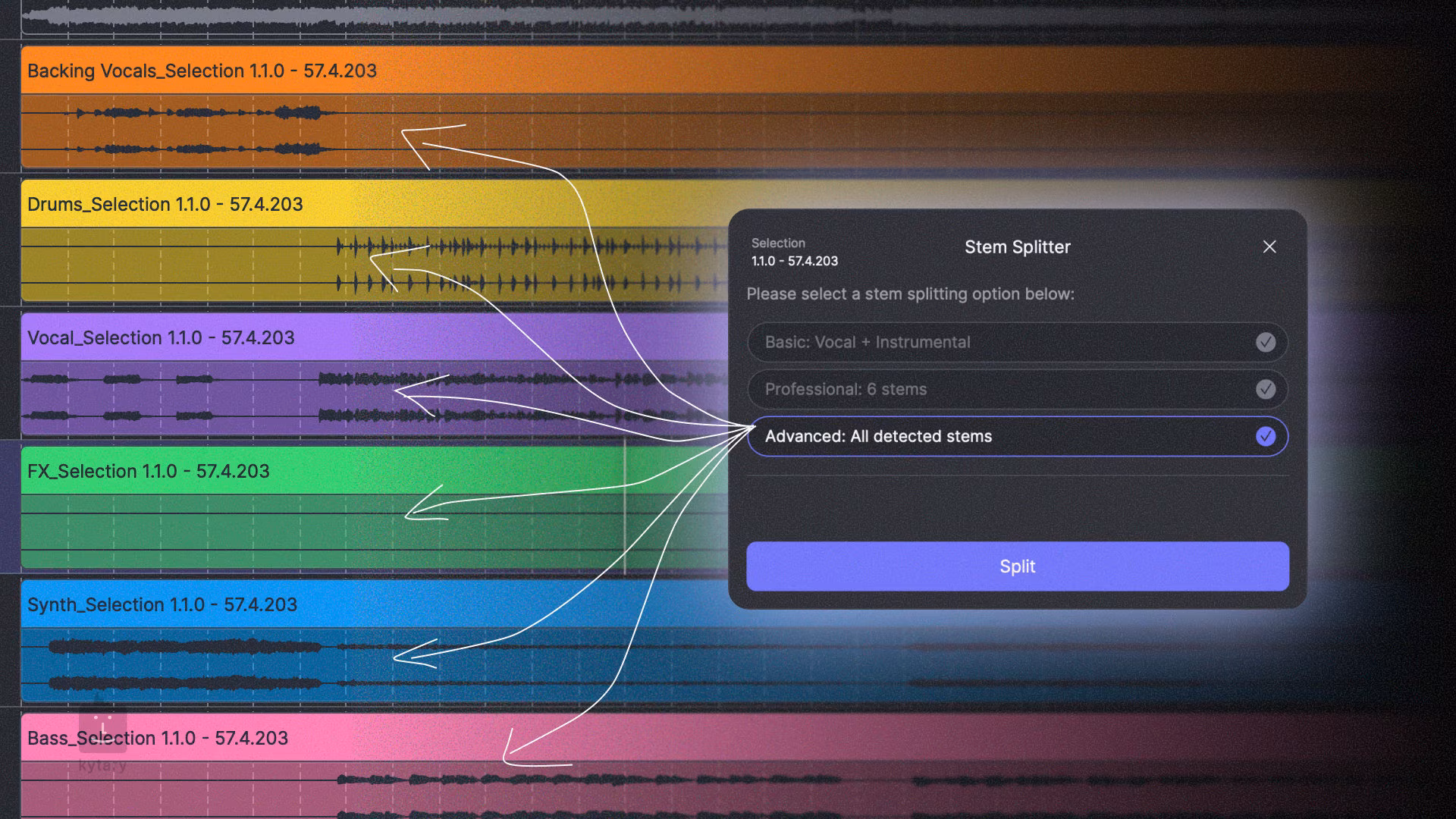Image resolution: width=1456 pixels, height=819 pixels.
Task: Select the Drums_Selection region header
Action: (165, 204)
